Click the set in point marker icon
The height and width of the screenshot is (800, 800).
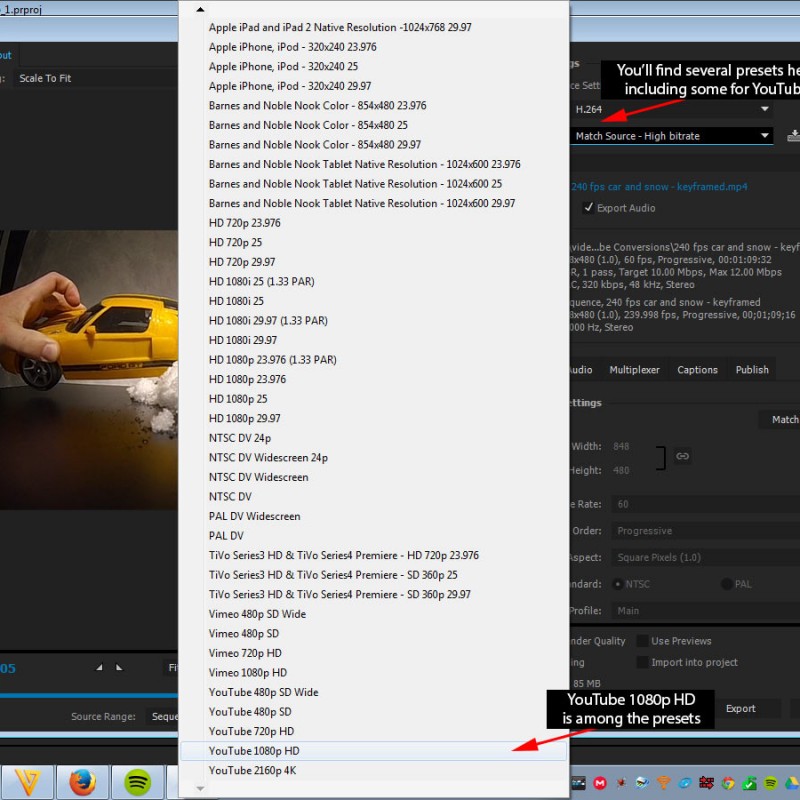99,667
